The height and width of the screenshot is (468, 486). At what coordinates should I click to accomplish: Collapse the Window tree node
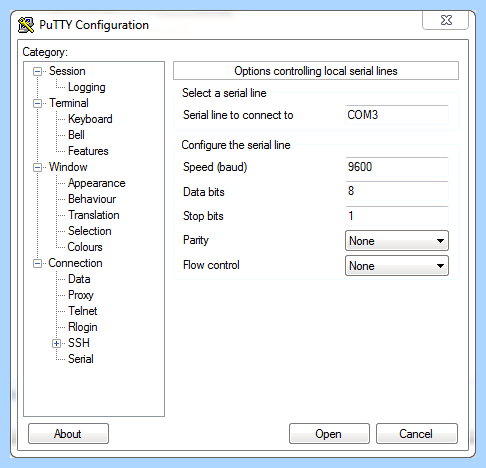coord(37,167)
